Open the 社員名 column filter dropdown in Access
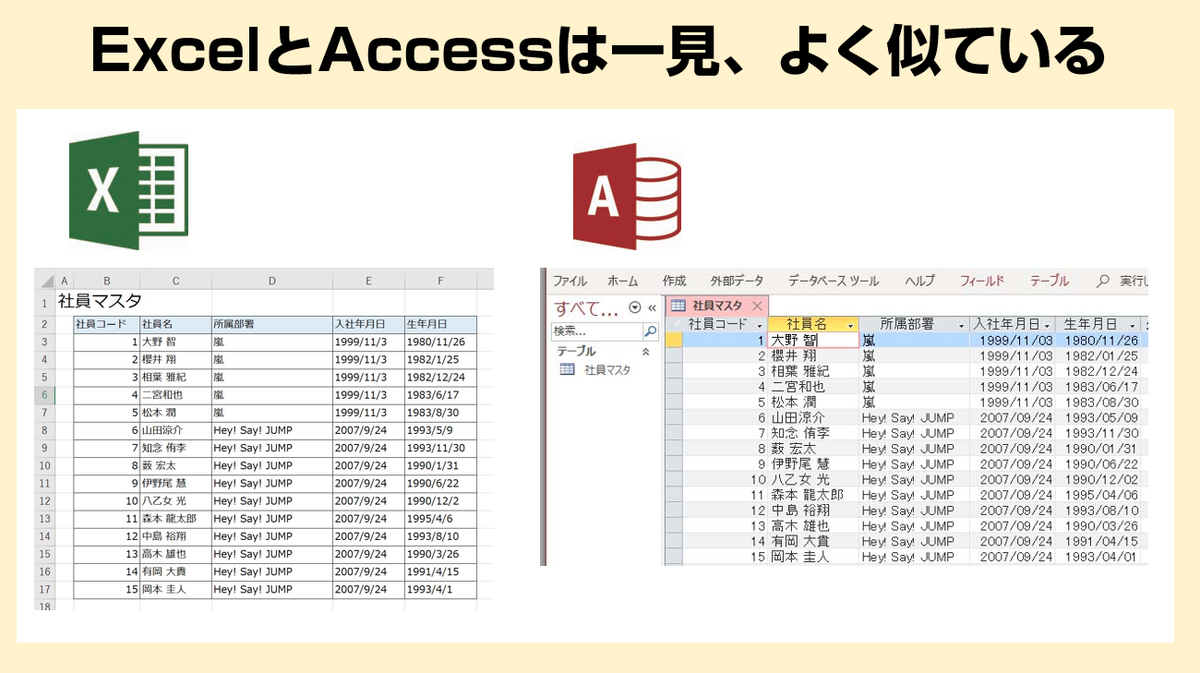 click(x=851, y=325)
